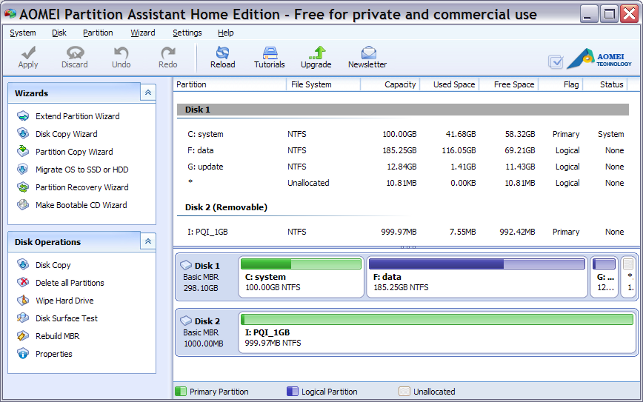The width and height of the screenshot is (643, 402).
Task: Click the Rebuild MBR icon
Action: tap(23, 336)
